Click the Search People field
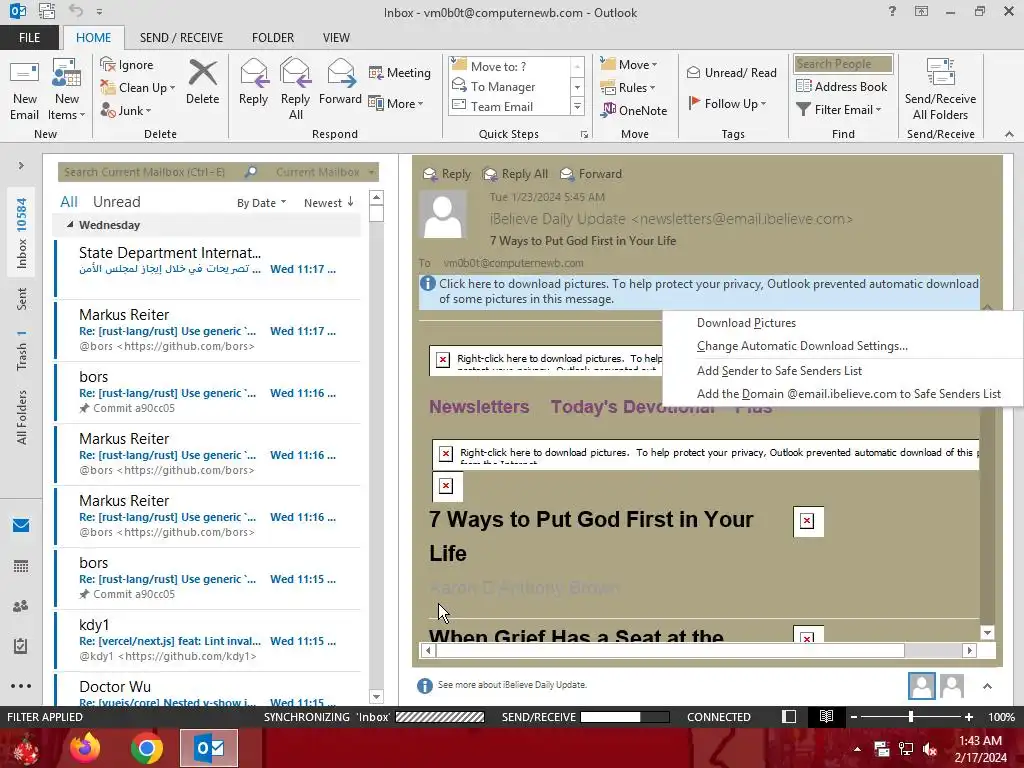This screenshot has height=768, width=1024. point(842,64)
